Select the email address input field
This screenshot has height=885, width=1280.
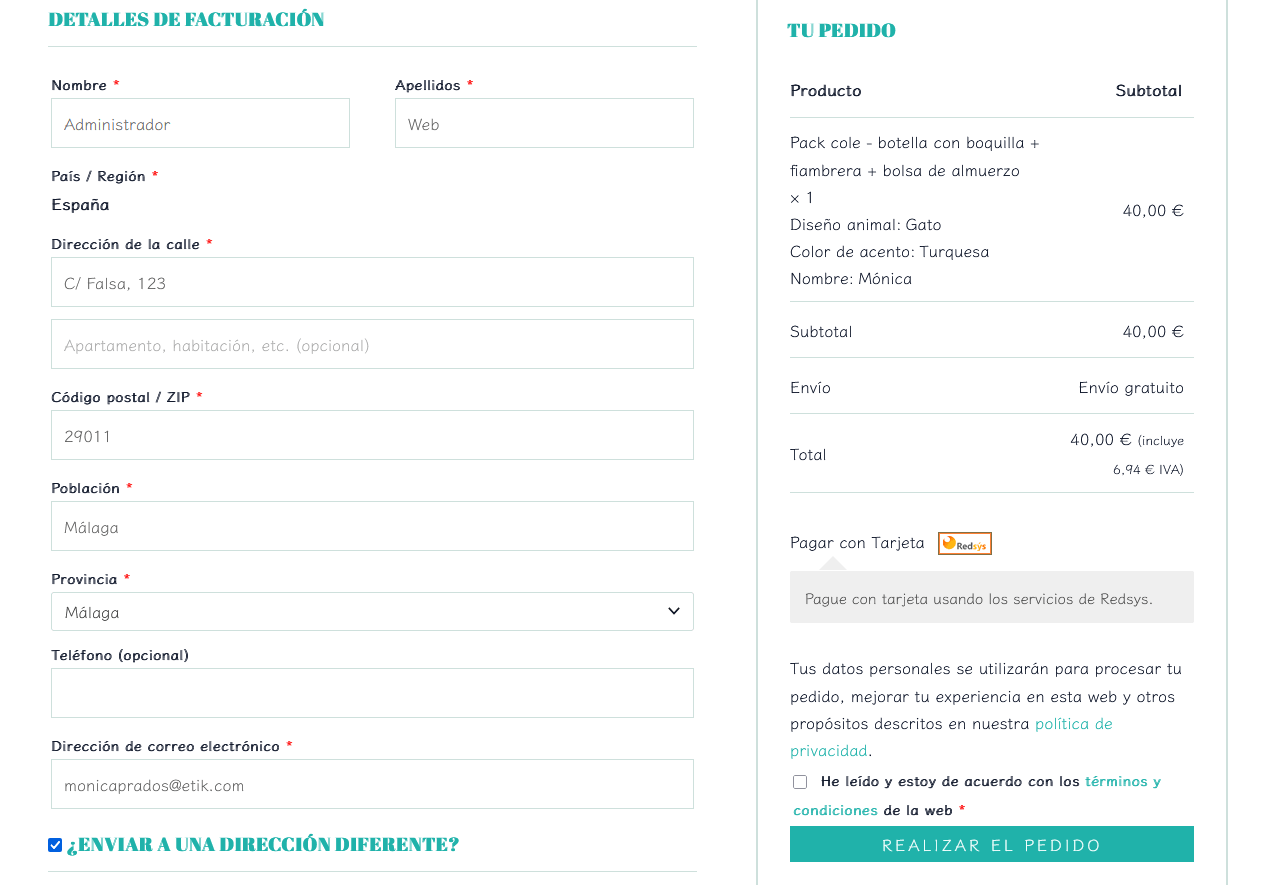[x=372, y=785]
